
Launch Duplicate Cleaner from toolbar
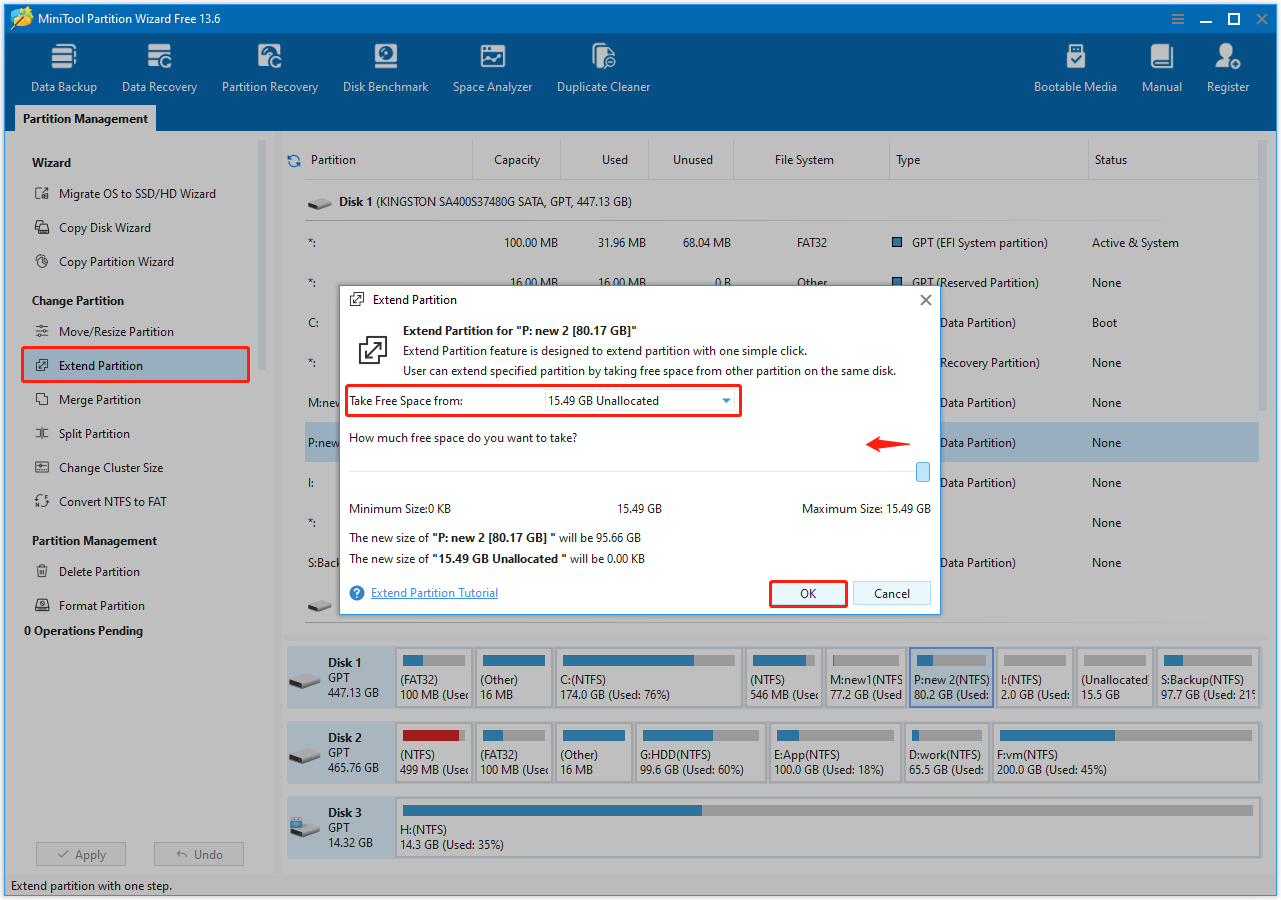click(x=603, y=68)
